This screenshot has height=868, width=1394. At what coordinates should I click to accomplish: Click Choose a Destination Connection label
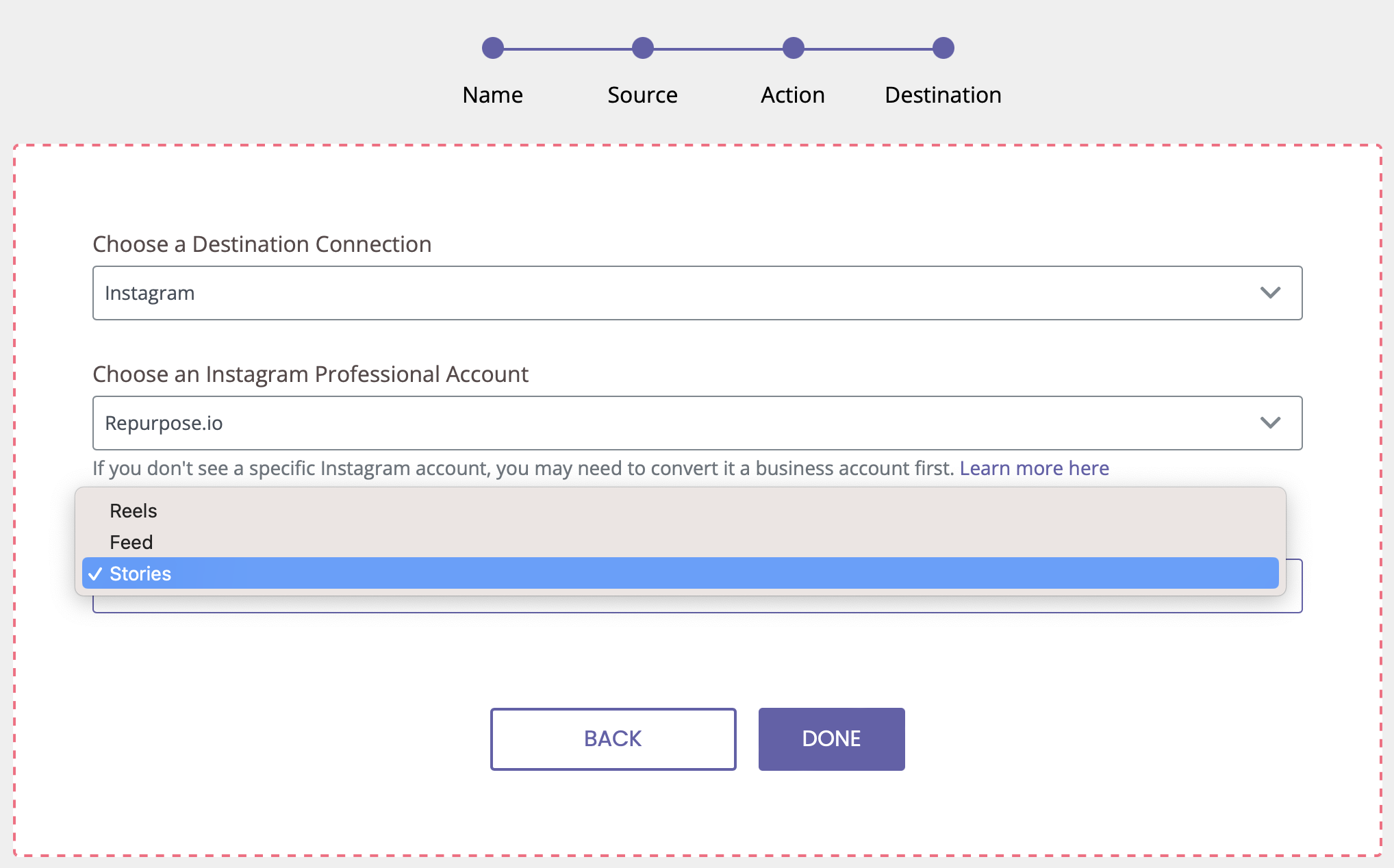click(262, 244)
